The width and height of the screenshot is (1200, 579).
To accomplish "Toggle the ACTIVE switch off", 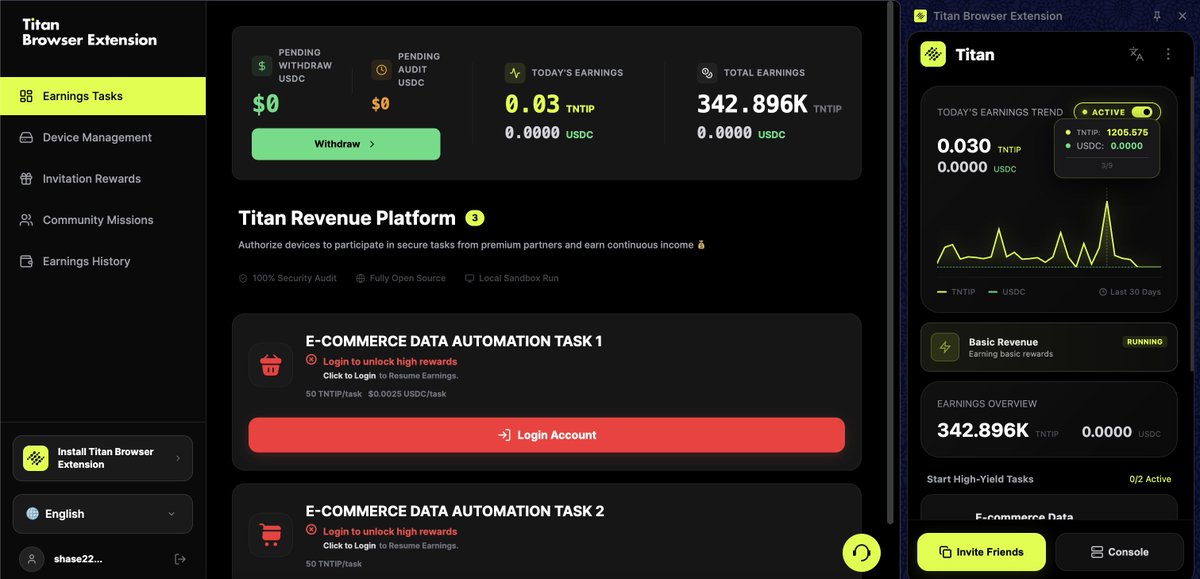I will (1142, 112).
